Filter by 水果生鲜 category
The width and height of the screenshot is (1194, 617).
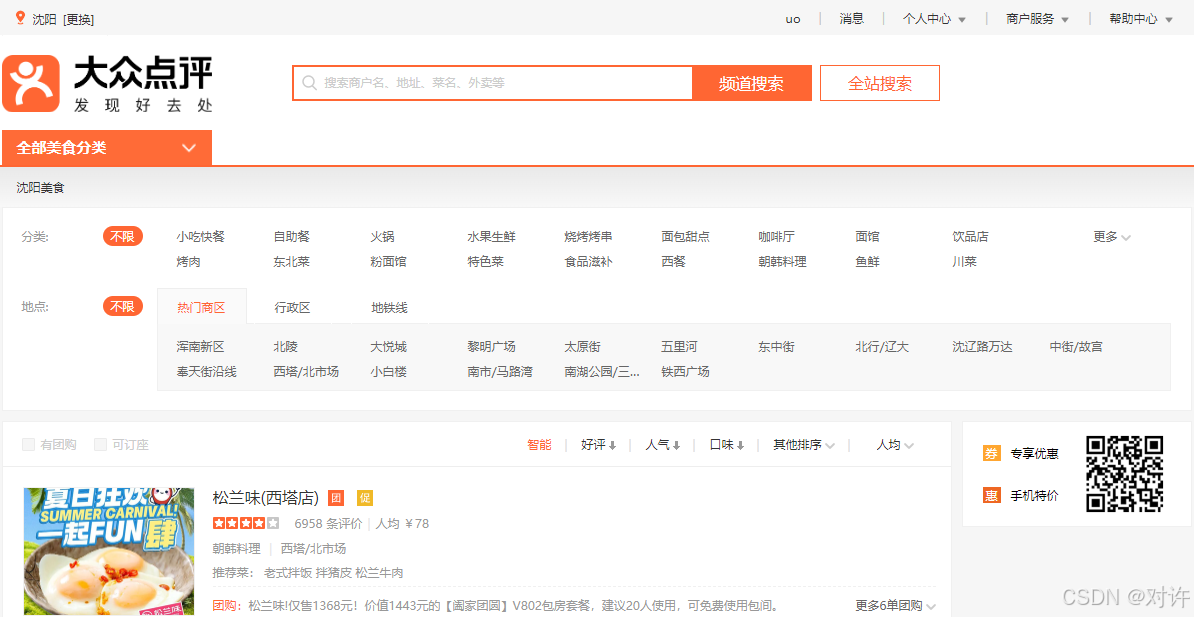(491, 237)
